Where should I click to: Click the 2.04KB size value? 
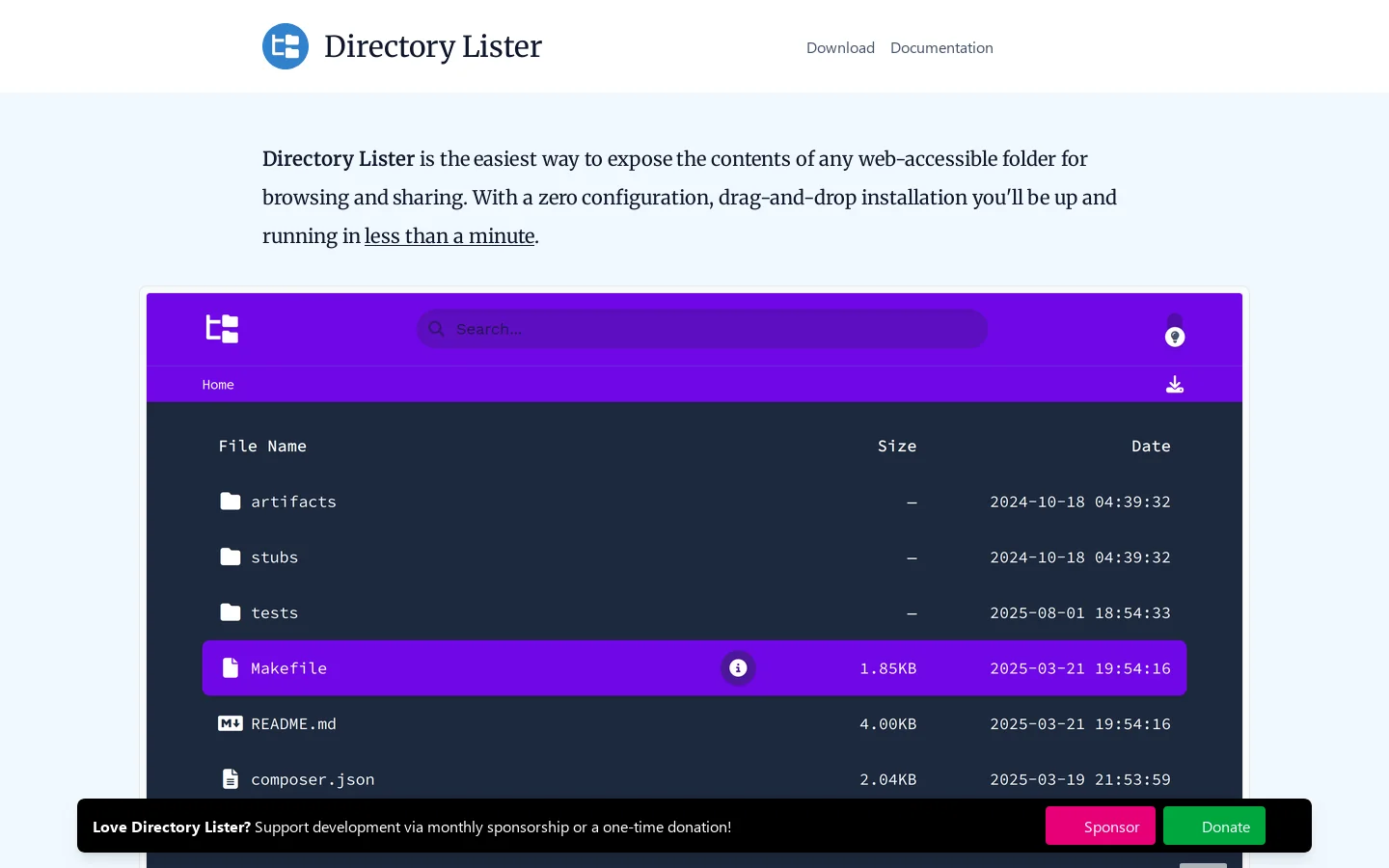pyautogui.click(x=888, y=779)
